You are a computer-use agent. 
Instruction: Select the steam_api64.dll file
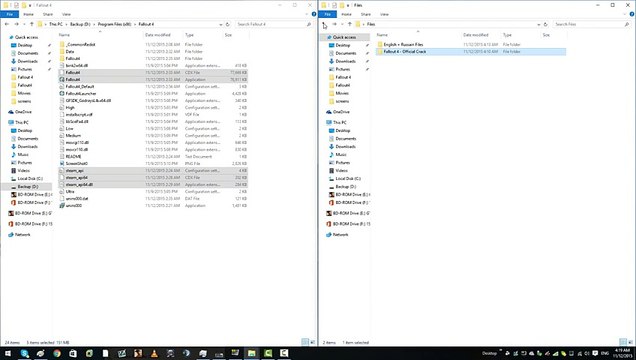(153, 184)
